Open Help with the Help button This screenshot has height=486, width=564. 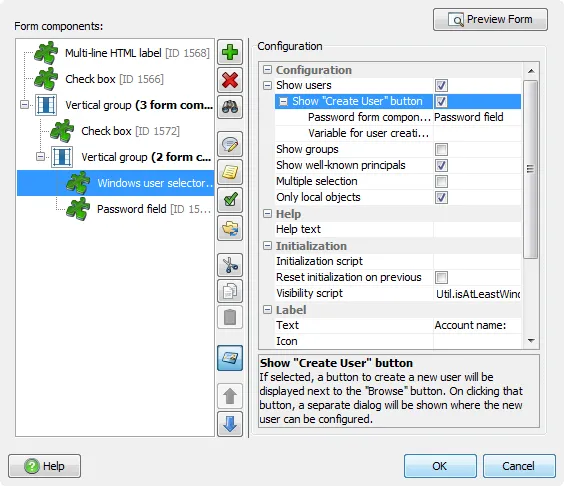45,466
